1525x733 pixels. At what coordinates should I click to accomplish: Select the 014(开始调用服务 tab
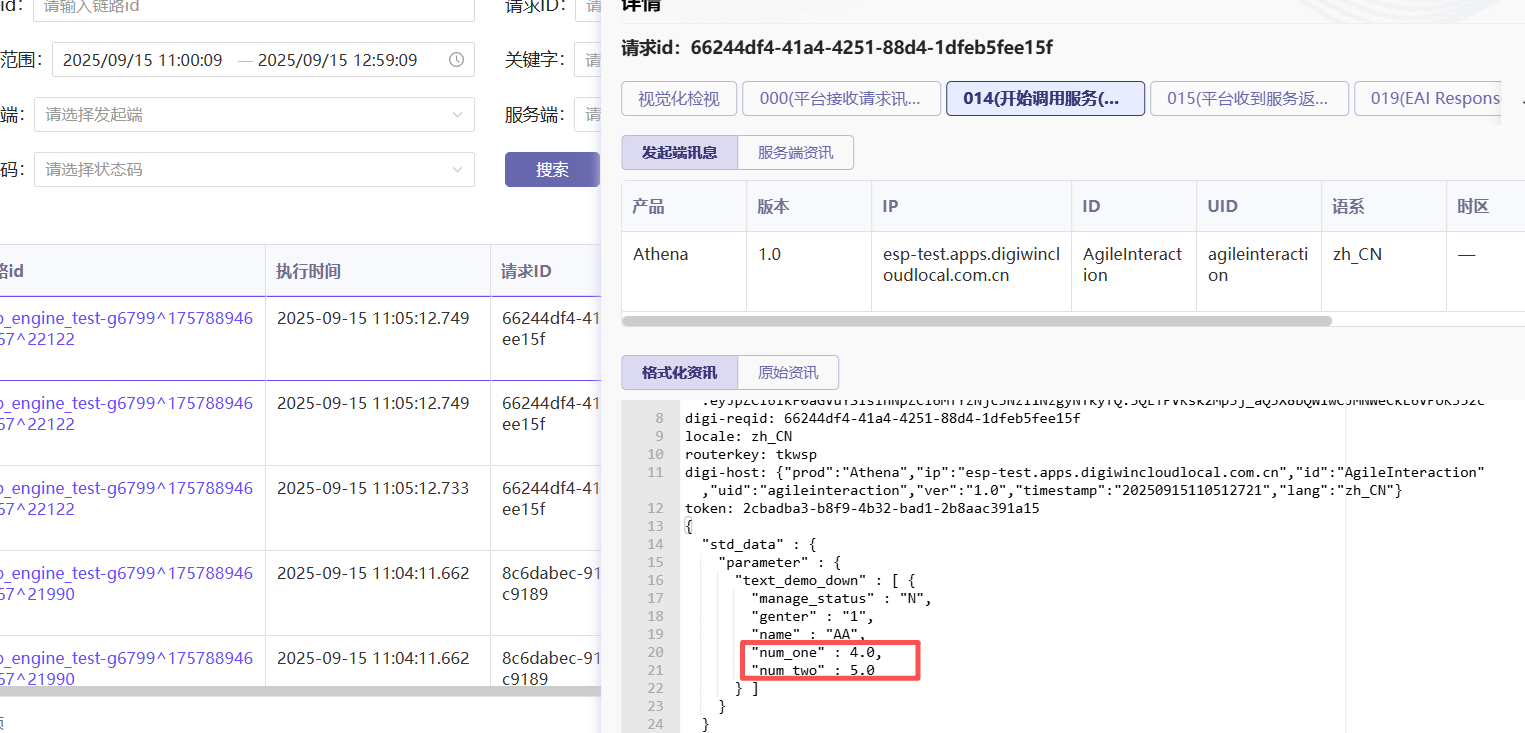pyautogui.click(x=1045, y=98)
